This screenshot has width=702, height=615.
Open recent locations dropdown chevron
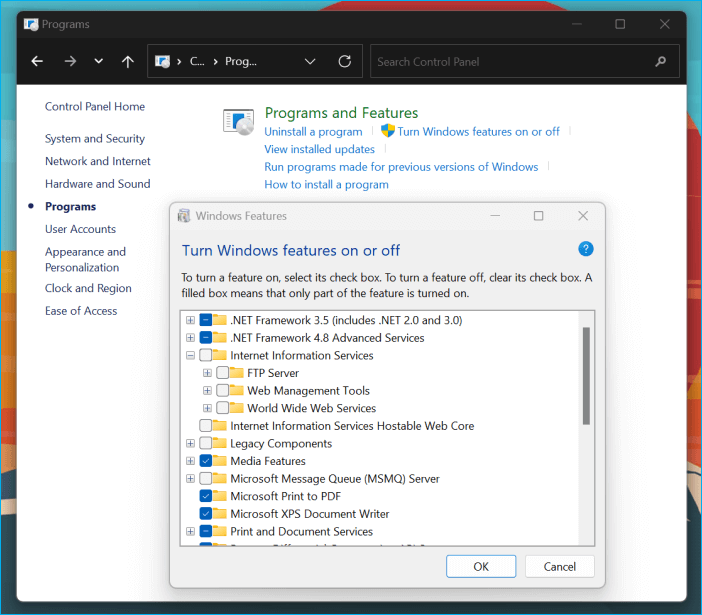[x=98, y=61]
